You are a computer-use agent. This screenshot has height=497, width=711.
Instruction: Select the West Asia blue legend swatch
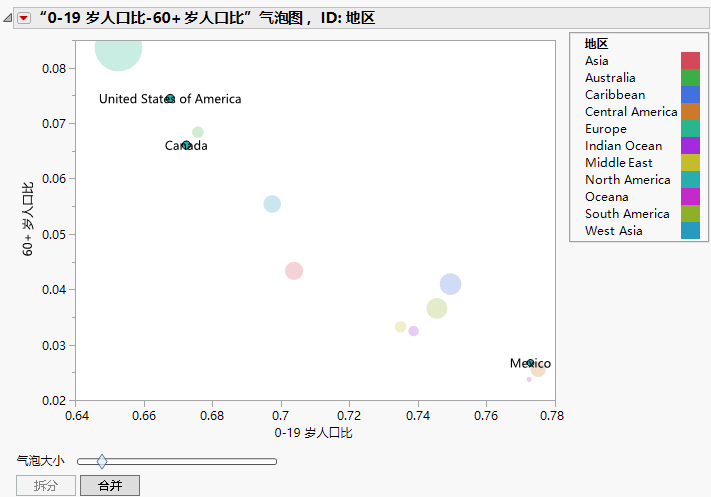point(690,230)
